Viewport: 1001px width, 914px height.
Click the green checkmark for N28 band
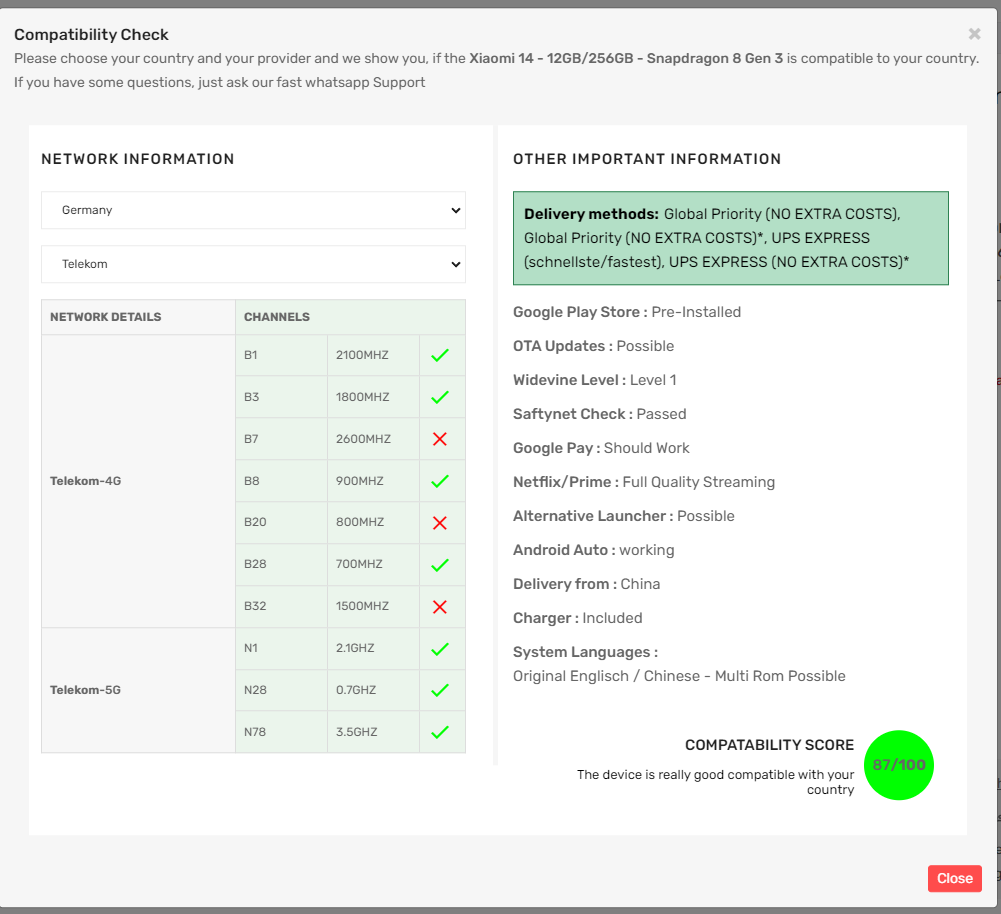click(439, 690)
